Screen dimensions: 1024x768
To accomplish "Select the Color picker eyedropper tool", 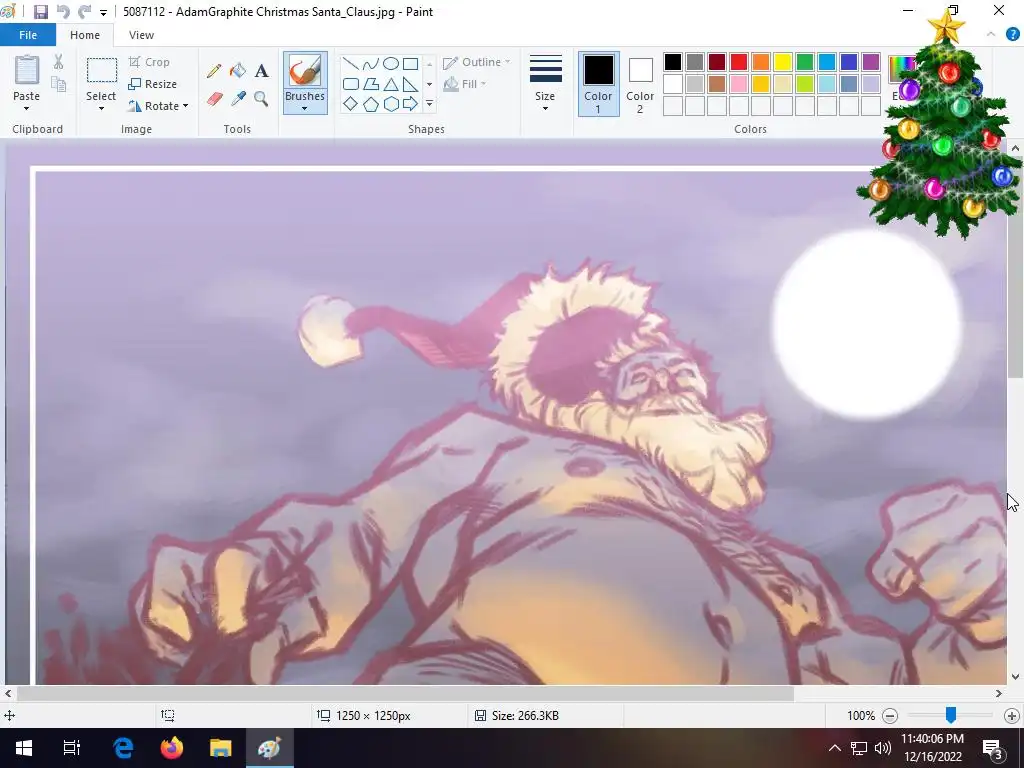I will (x=238, y=99).
